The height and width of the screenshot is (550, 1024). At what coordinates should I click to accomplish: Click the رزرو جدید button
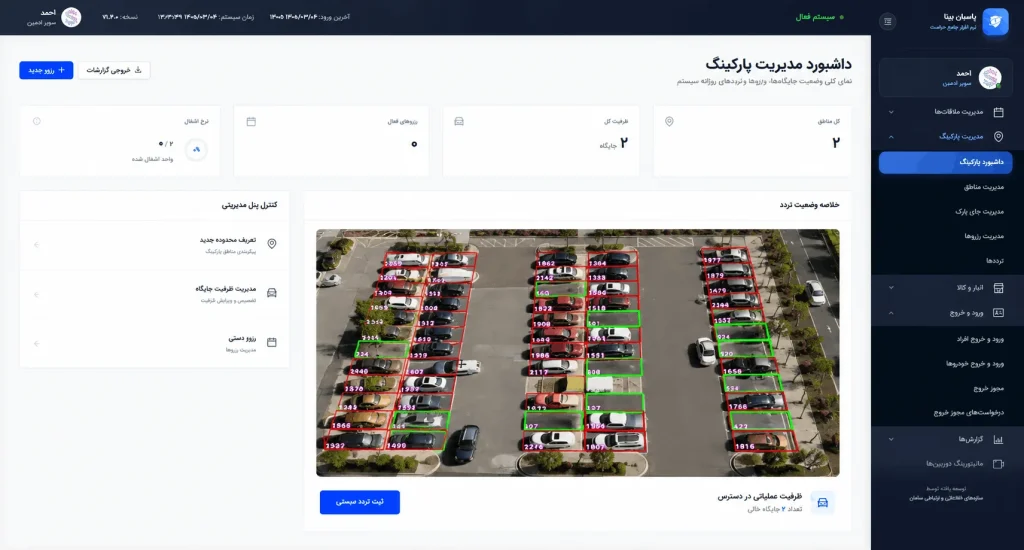click(x=46, y=70)
